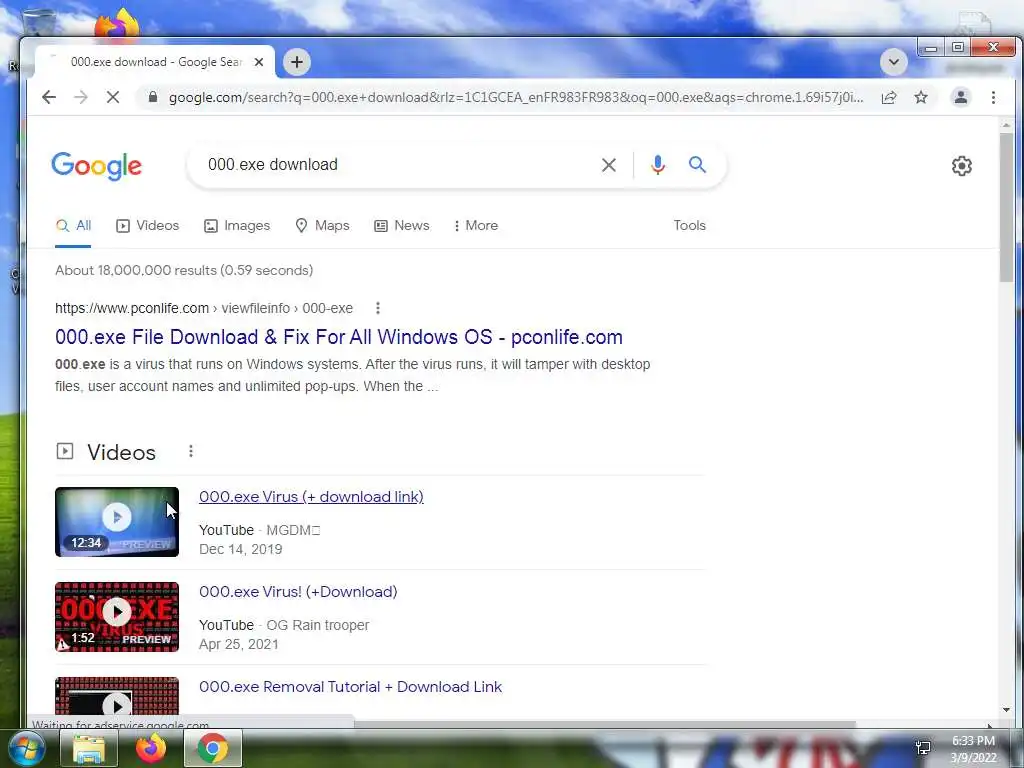This screenshot has width=1024, height=768.
Task: Click the vertical page scrollbar thumb
Action: [1006, 206]
